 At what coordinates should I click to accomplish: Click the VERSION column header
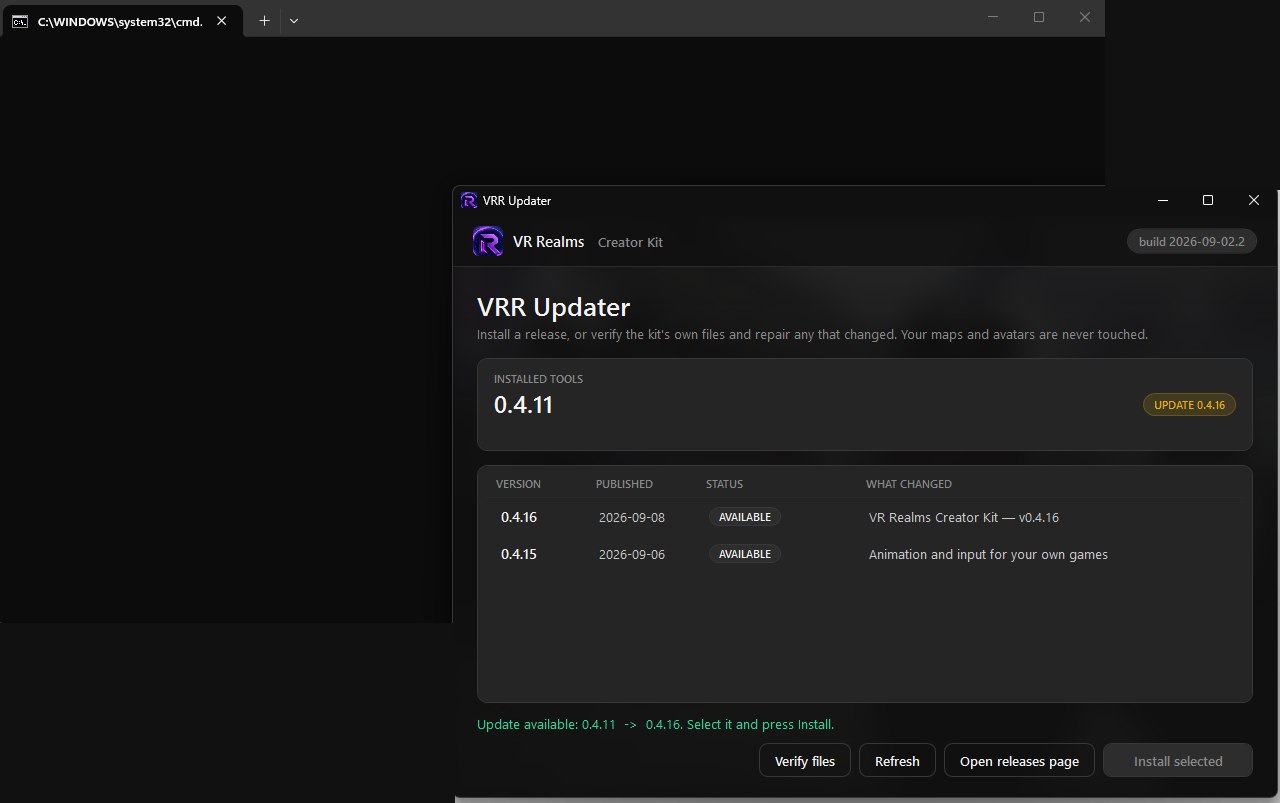coord(518,484)
